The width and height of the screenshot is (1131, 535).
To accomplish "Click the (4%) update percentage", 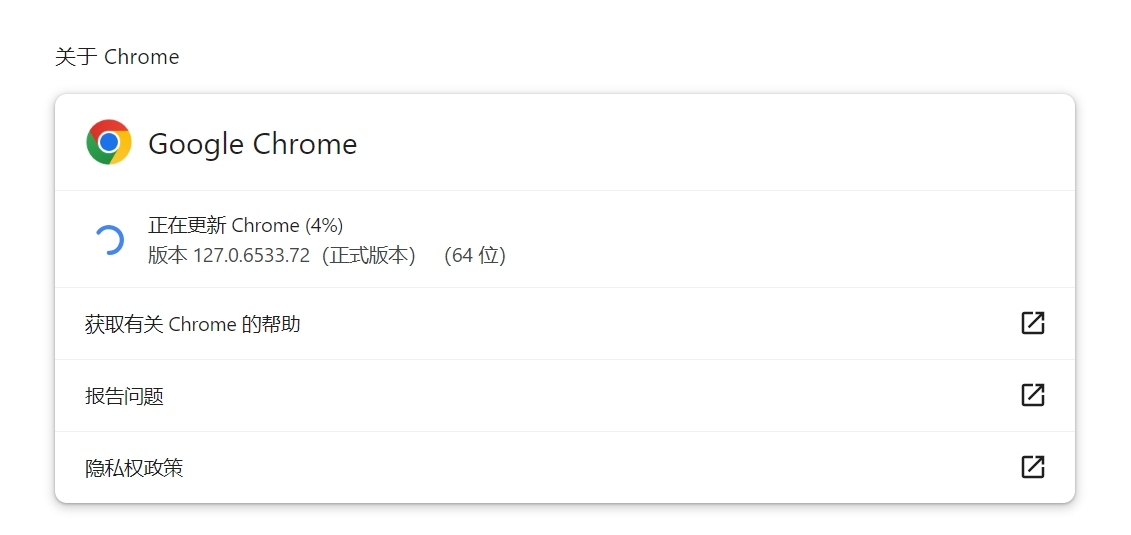I will [324, 225].
